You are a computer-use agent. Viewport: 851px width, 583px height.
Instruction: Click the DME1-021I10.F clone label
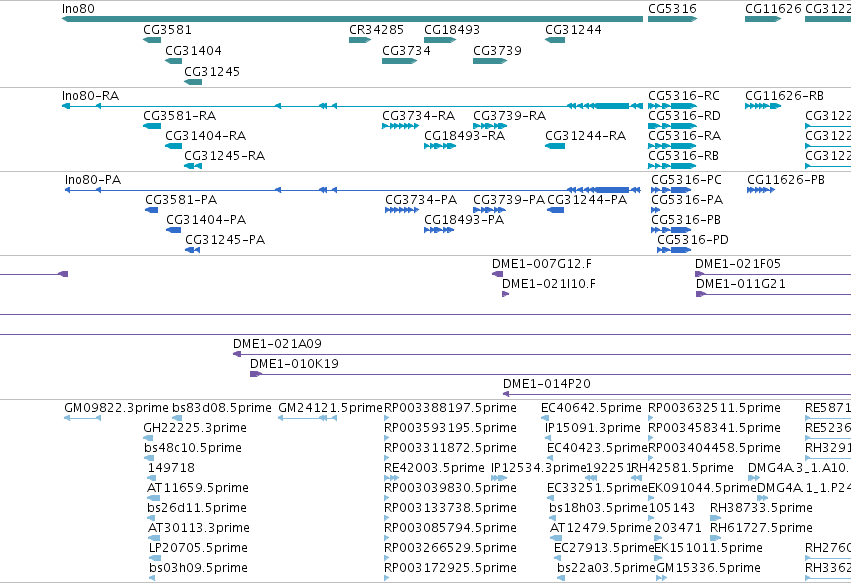pyautogui.click(x=549, y=284)
